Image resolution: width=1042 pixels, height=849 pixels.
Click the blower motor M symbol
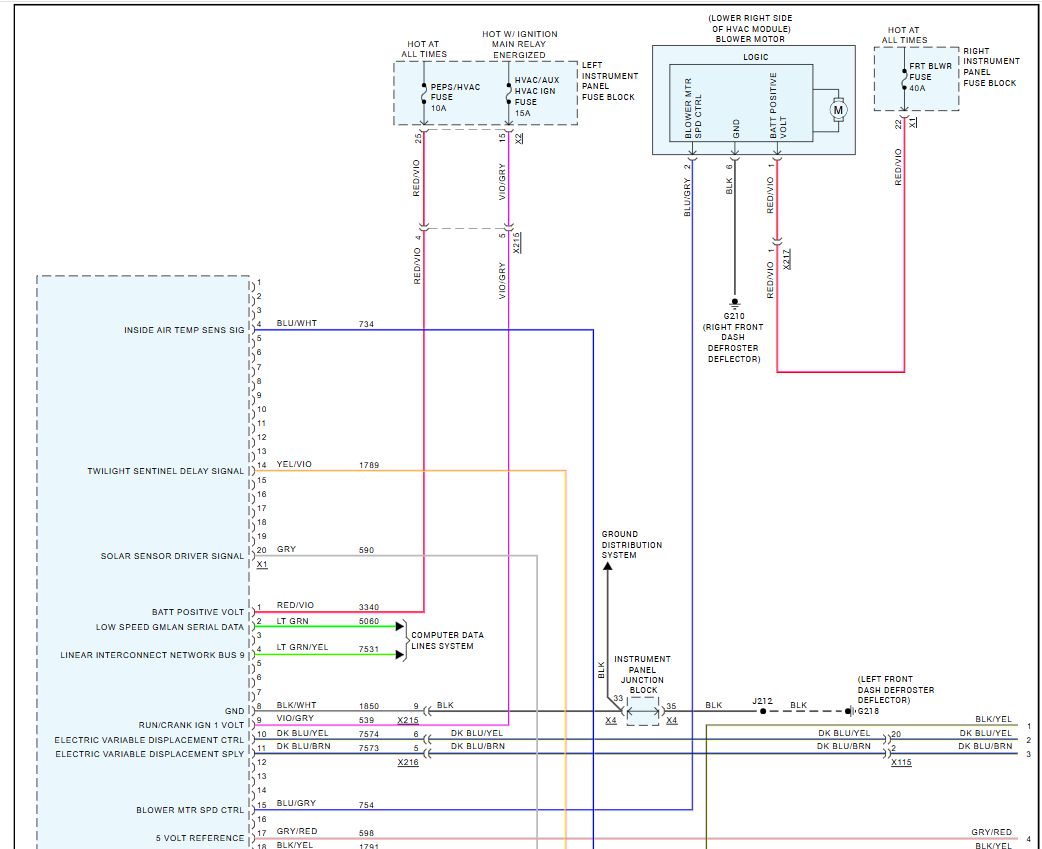pyautogui.click(x=838, y=108)
